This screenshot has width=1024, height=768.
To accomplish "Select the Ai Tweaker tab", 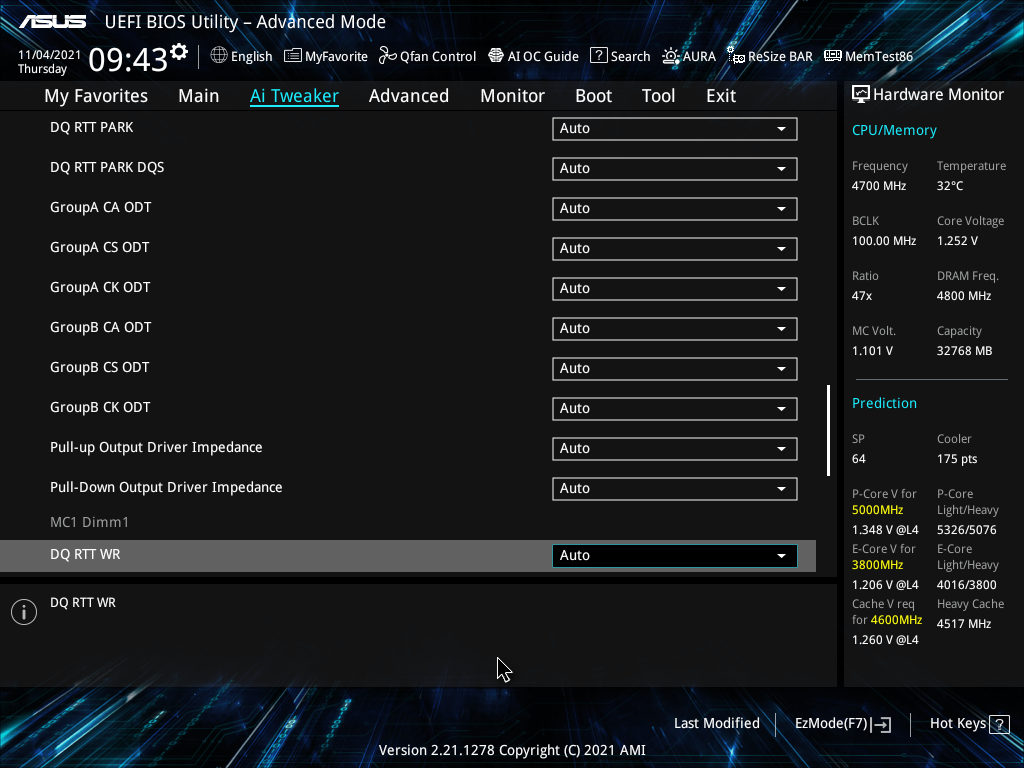I will tap(294, 96).
